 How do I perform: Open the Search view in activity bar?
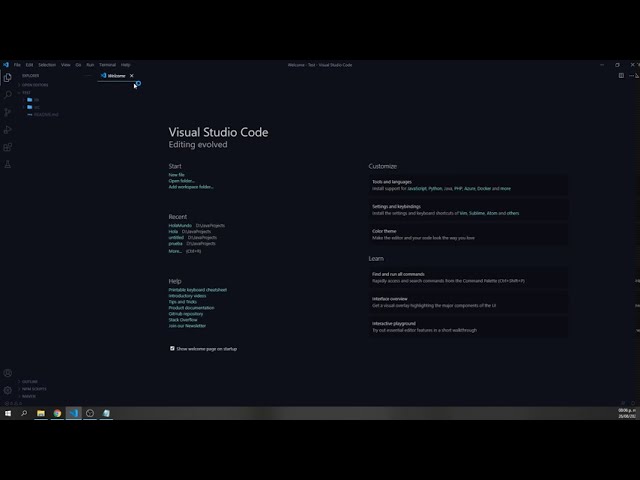coord(7,95)
